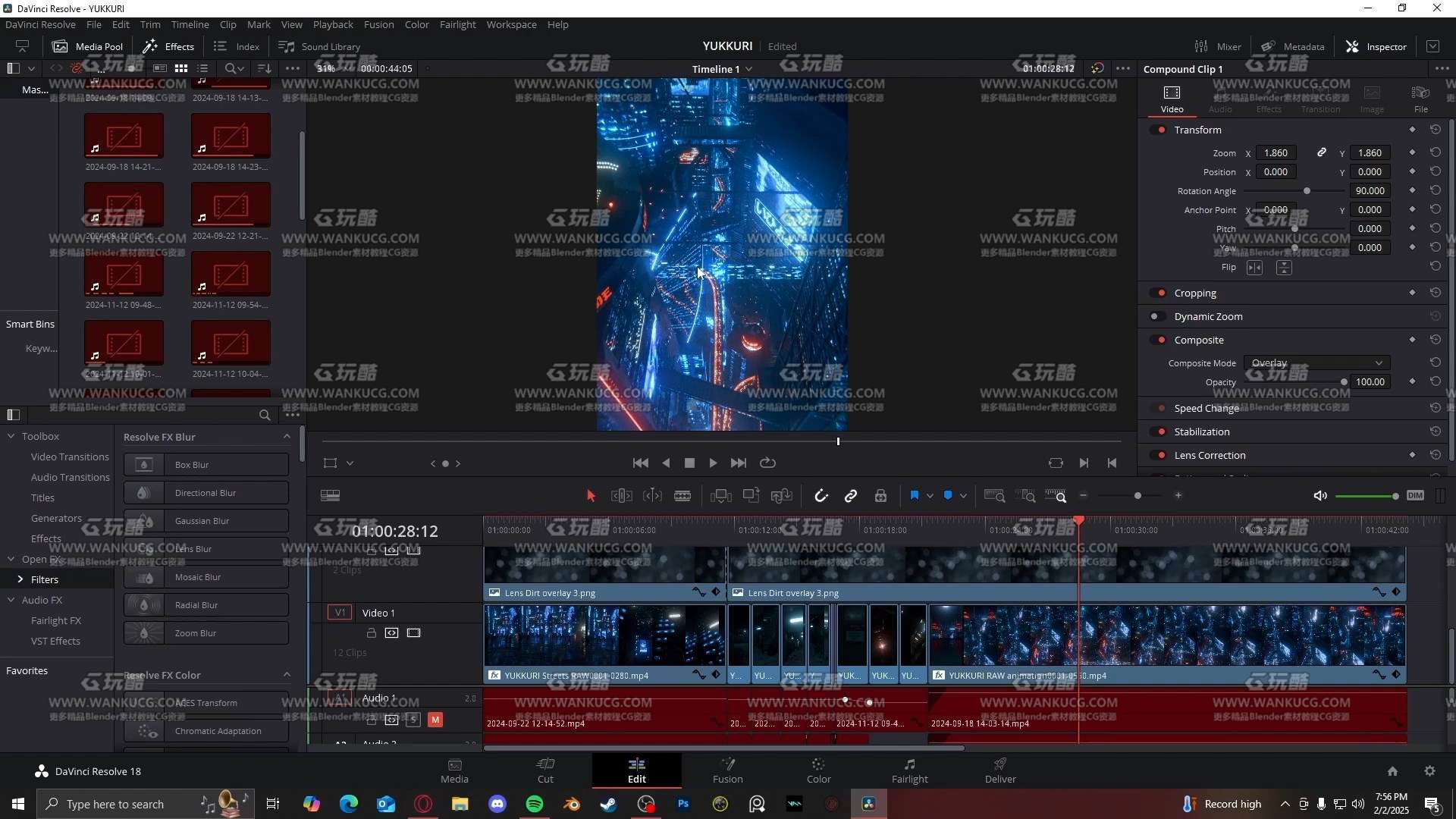The width and height of the screenshot is (1456, 819).
Task: Open the Composite Mode dropdown
Action: click(1316, 363)
